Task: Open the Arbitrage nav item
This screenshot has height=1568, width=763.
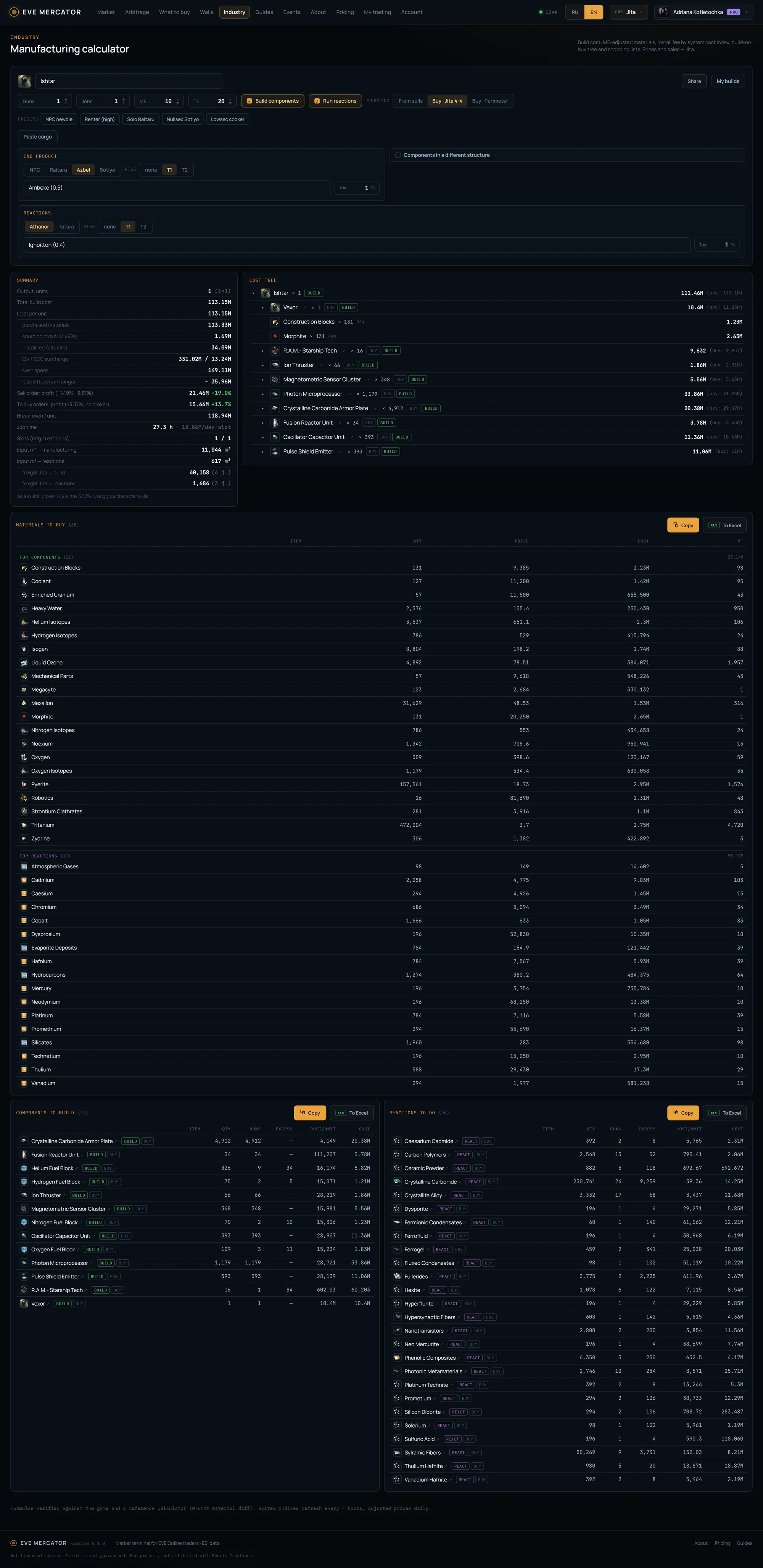Action: (137, 12)
